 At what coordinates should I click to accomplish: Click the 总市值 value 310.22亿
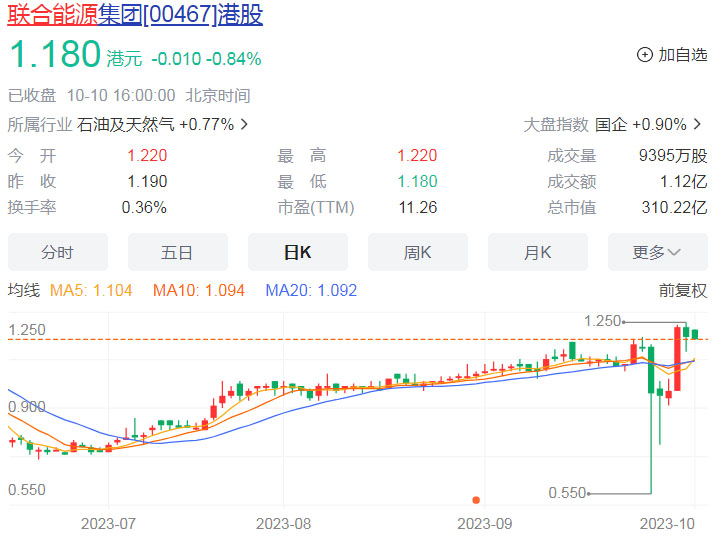pos(674,207)
